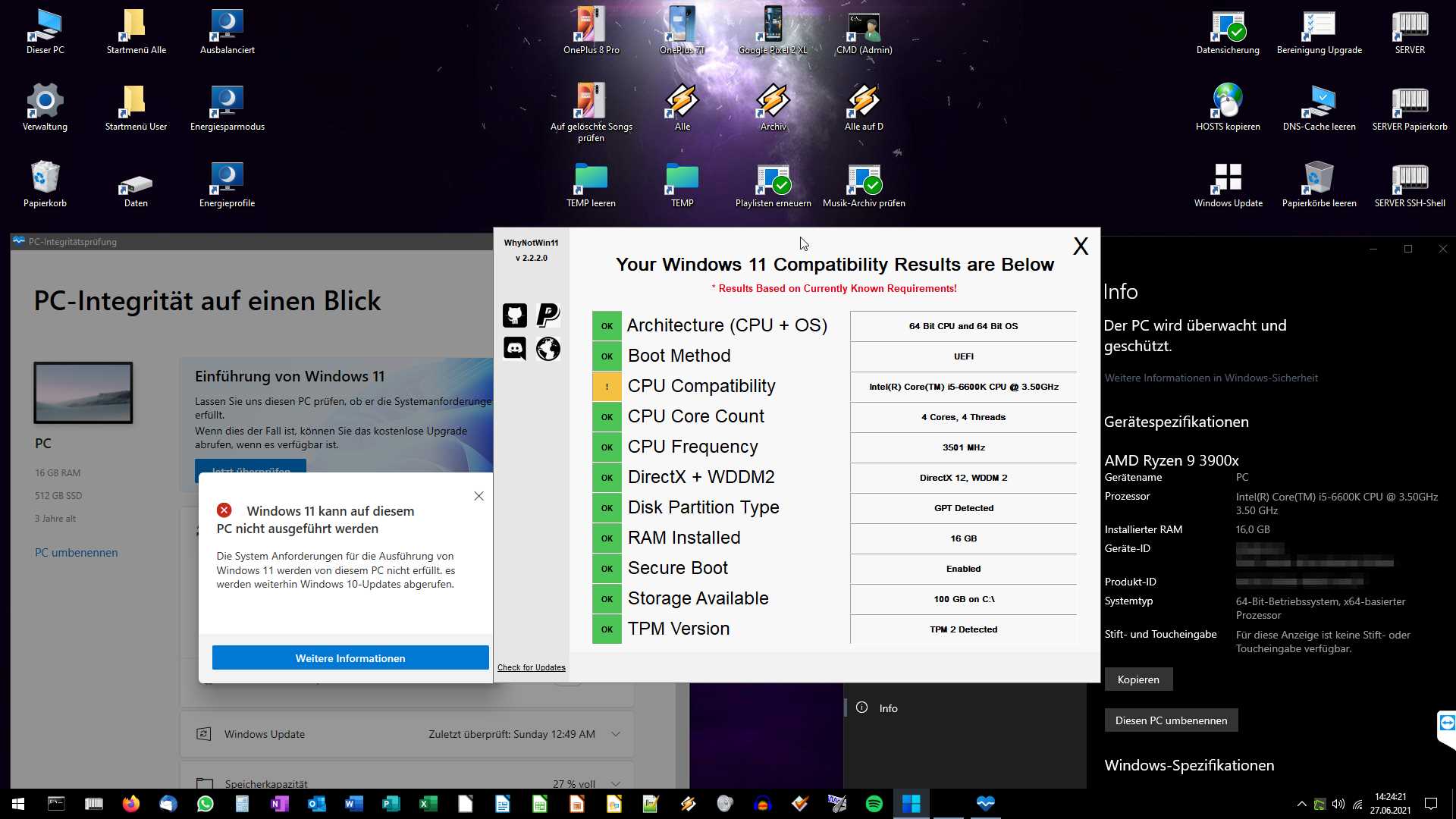Open the Windows Update desktop shortcut
The image size is (1456, 819).
[x=1228, y=184]
